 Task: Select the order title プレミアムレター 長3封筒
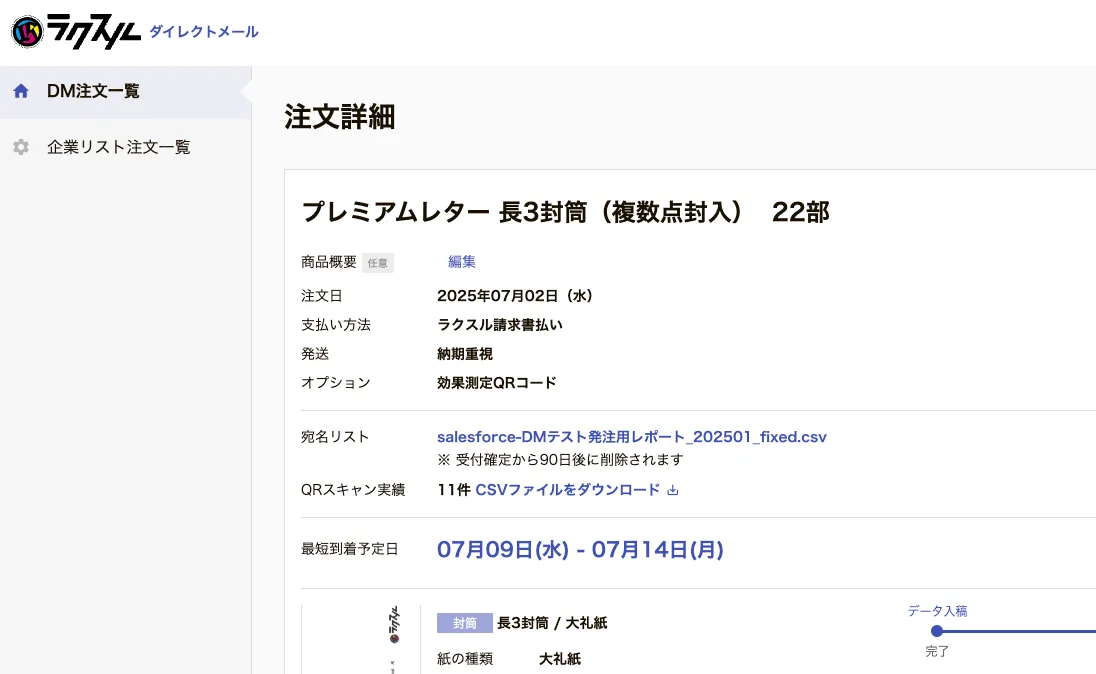565,212
